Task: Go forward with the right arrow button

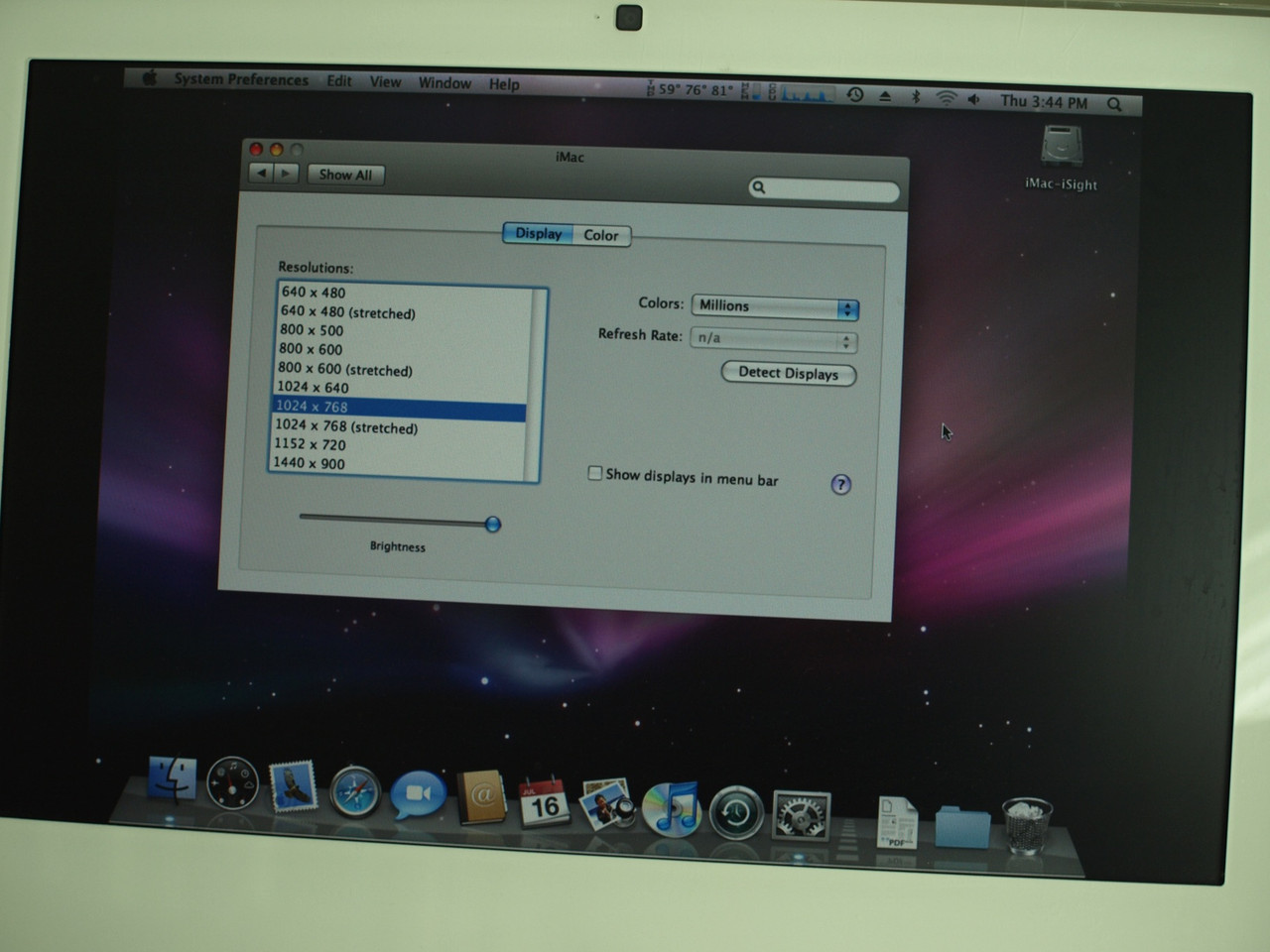Action: click(x=286, y=174)
